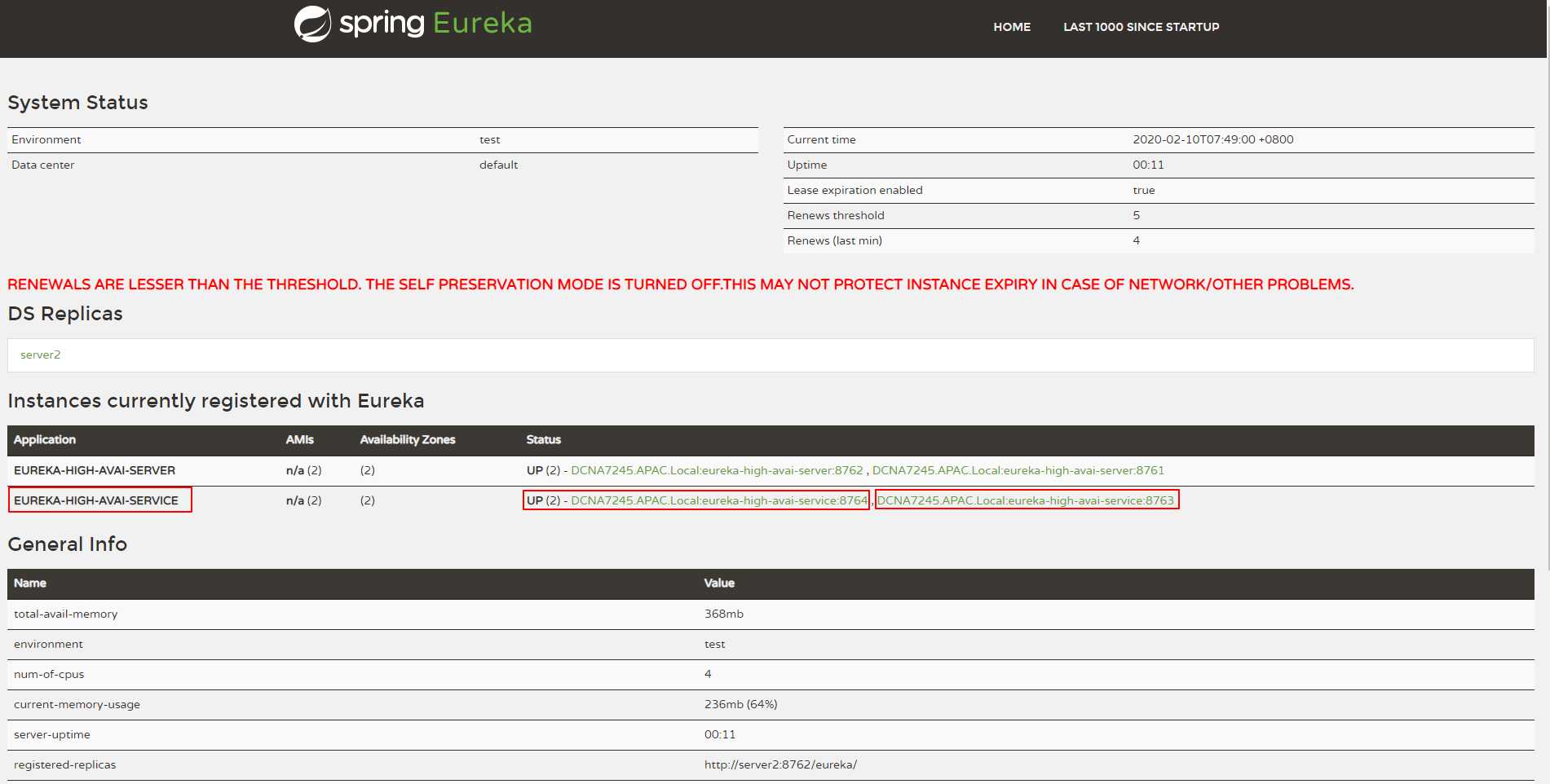Image resolution: width=1550 pixels, height=784 pixels.
Task: Select the current time value 2020-02-10T07:49:00 +0800
Action: point(1213,139)
